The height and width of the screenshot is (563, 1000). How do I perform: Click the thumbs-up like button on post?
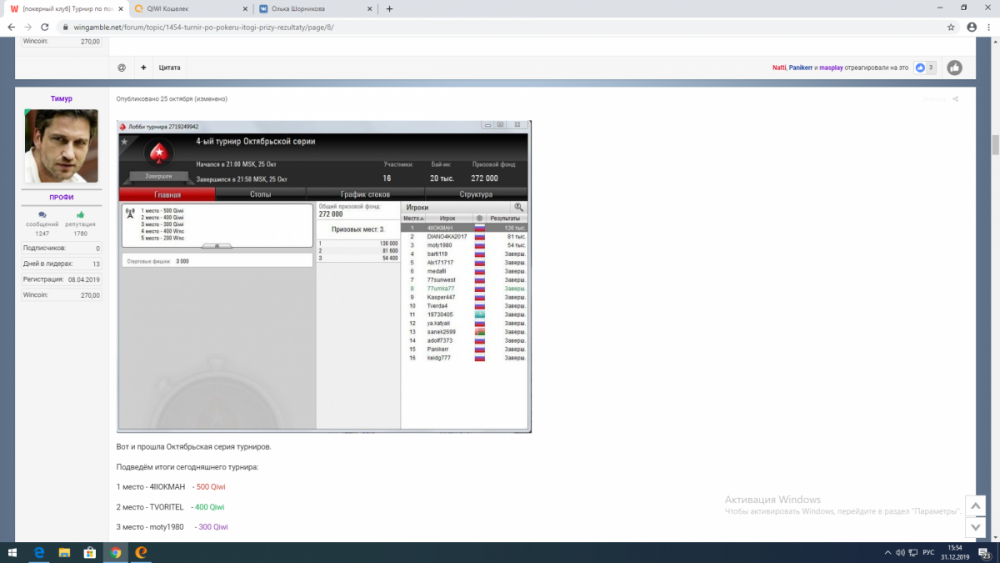tap(955, 68)
